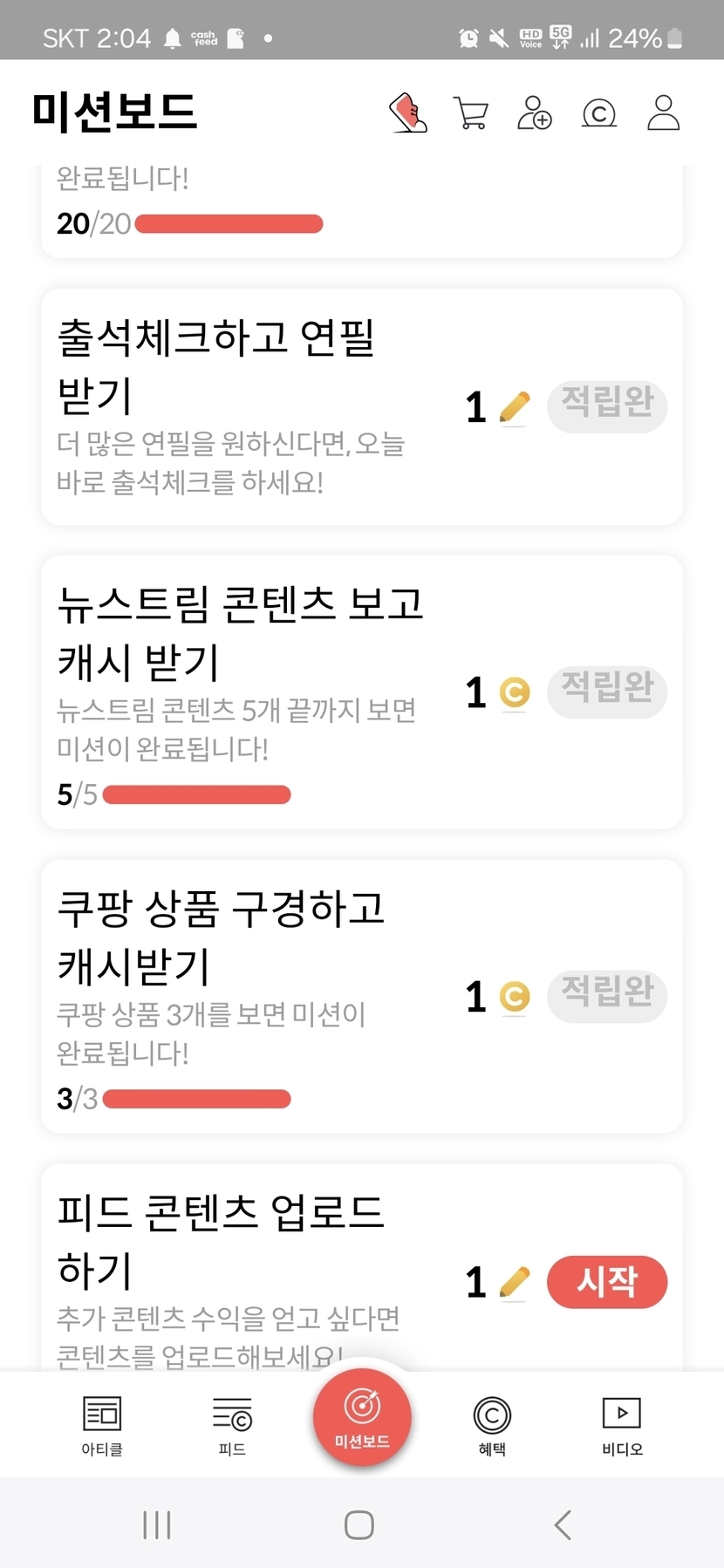The width and height of the screenshot is (724, 1568).
Task: Tap 적립완 button on 쿠팡 mission
Action: click(x=607, y=995)
